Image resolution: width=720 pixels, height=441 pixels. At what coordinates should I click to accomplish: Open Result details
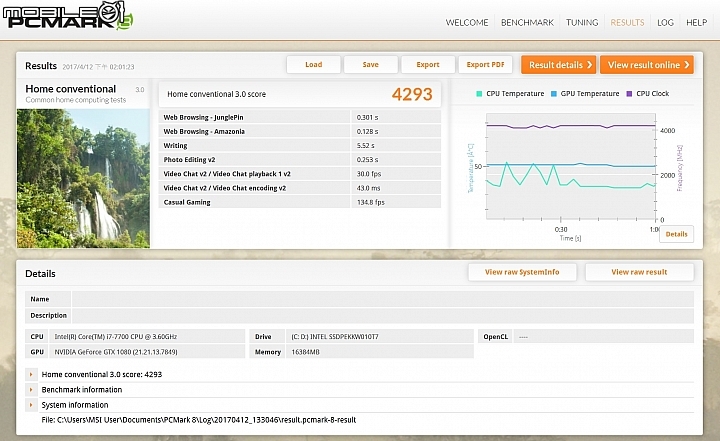[x=559, y=65]
